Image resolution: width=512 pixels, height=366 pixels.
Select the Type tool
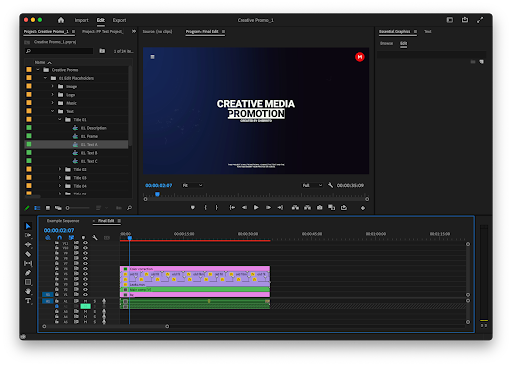28,301
